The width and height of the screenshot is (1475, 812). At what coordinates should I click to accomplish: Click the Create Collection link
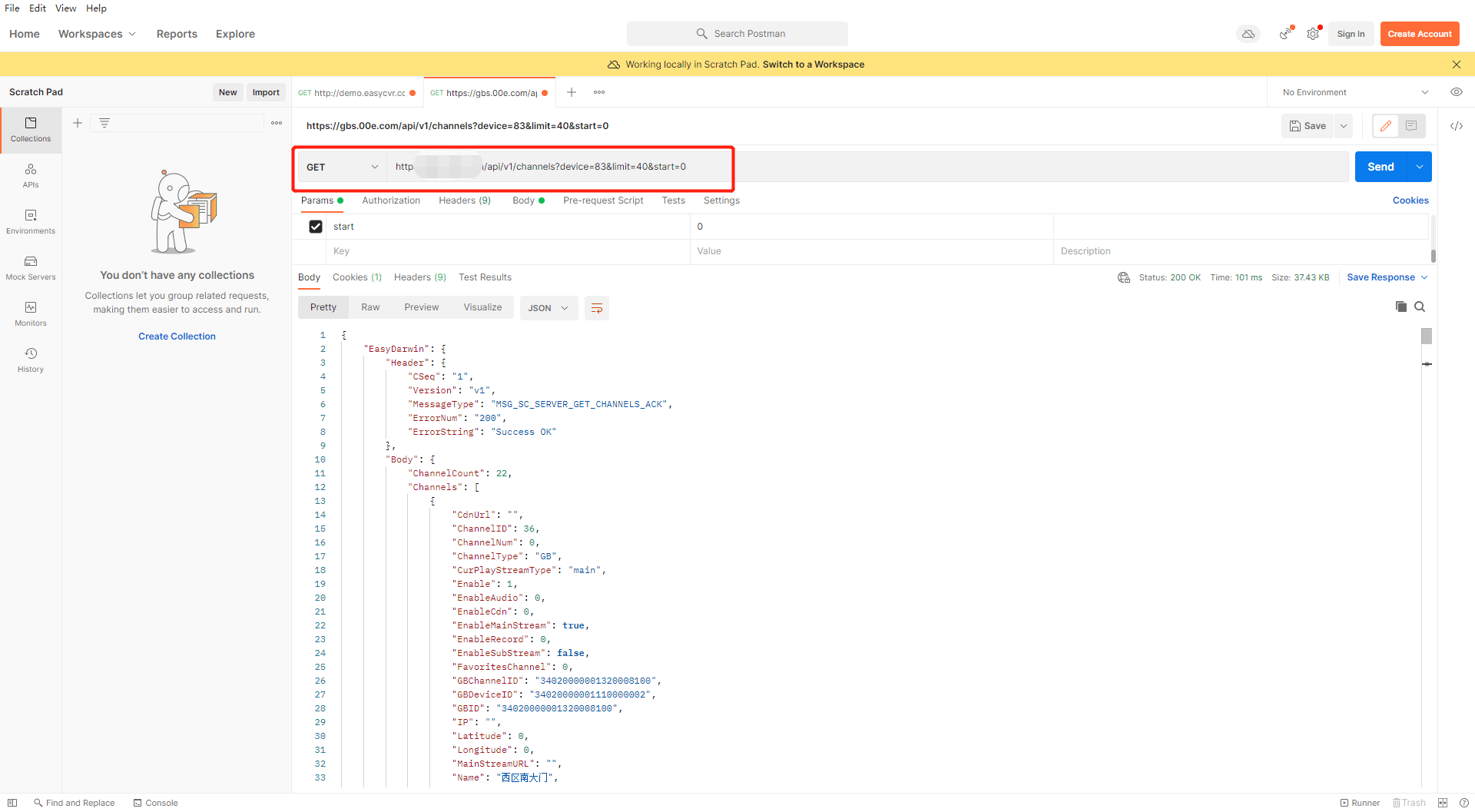click(x=177, y=336)
